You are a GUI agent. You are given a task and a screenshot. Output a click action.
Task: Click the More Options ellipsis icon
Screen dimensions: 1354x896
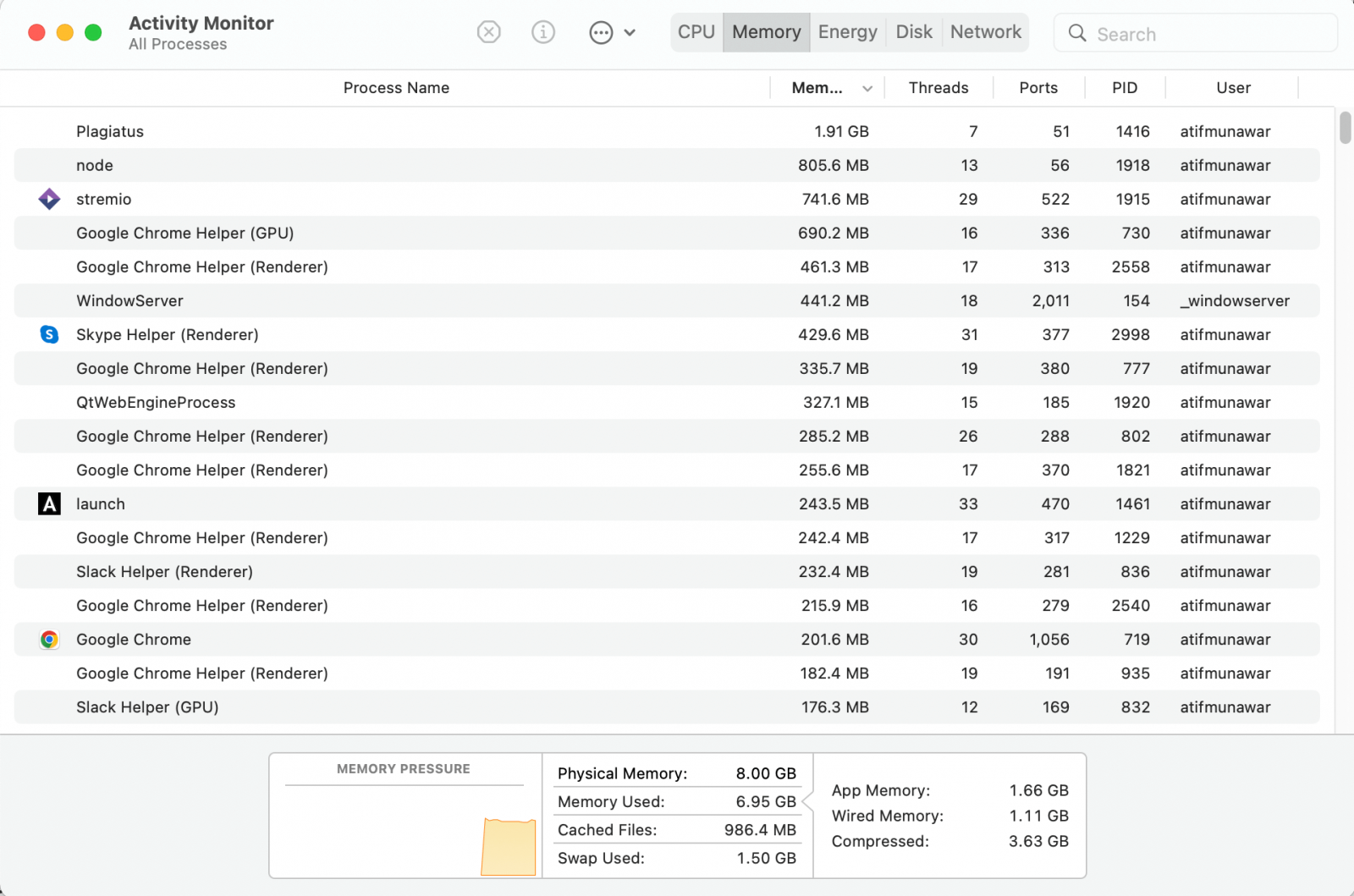tap(601, 31)
